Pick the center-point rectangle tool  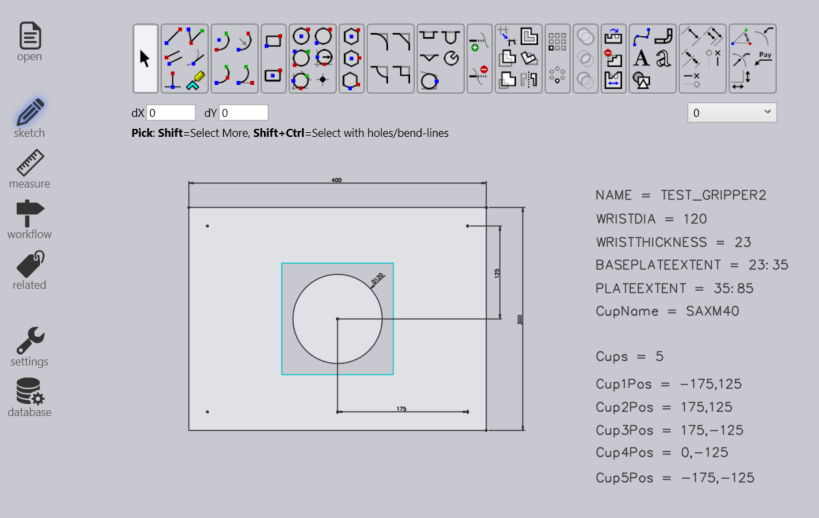tap(273, 75)
